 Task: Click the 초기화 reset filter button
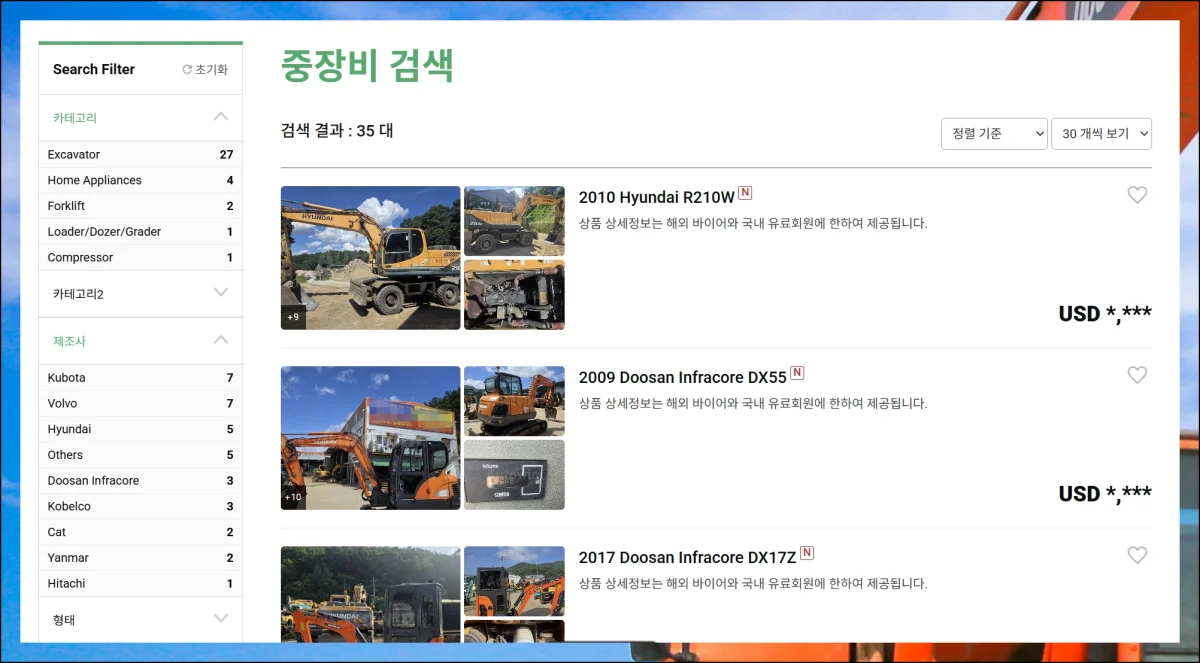coord(205,70)
